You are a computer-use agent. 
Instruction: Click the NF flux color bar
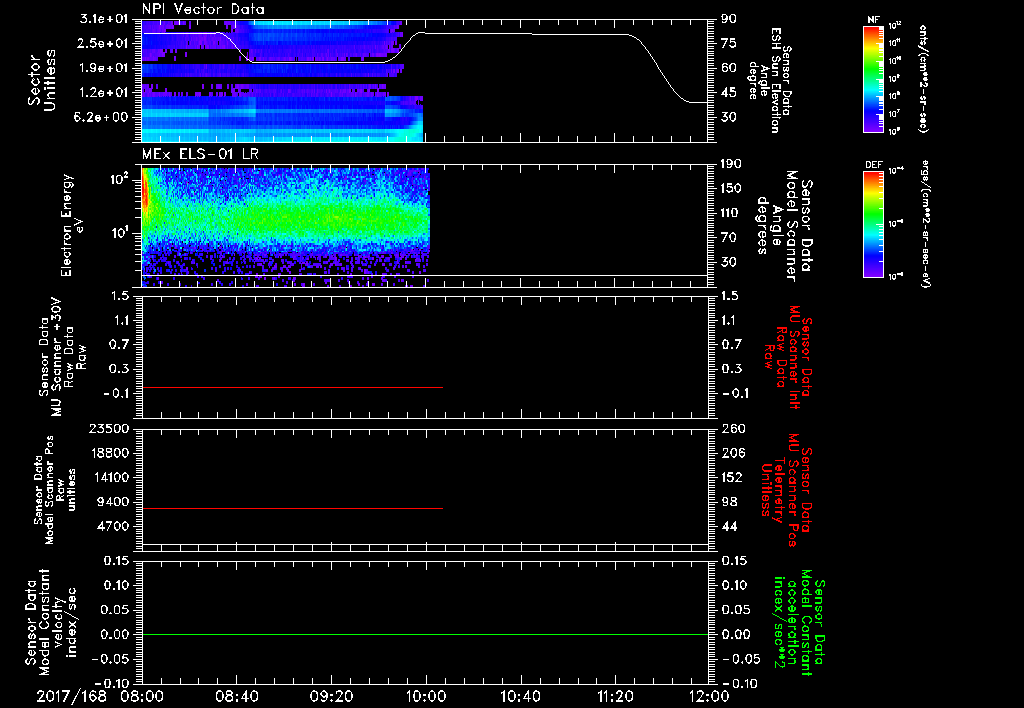tap(874, 78)
